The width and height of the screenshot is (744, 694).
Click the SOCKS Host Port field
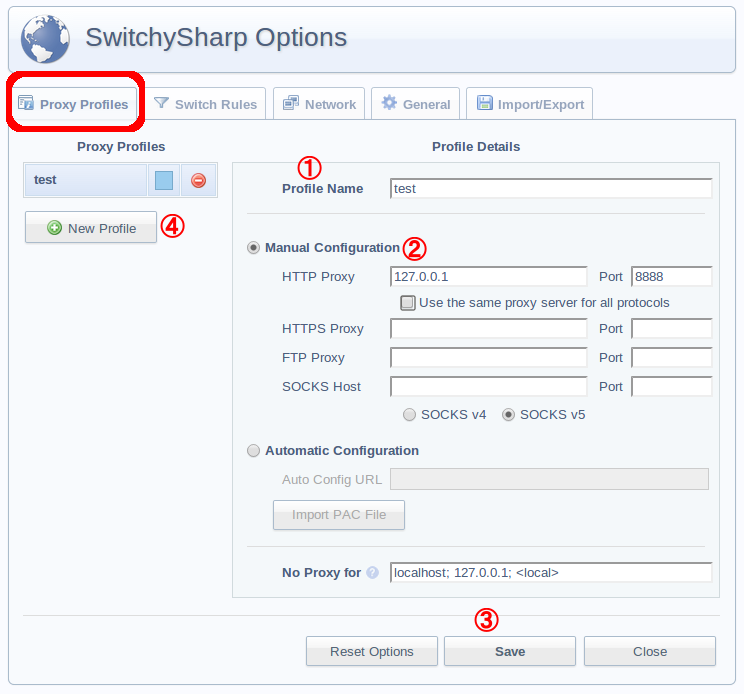[671, 387]
